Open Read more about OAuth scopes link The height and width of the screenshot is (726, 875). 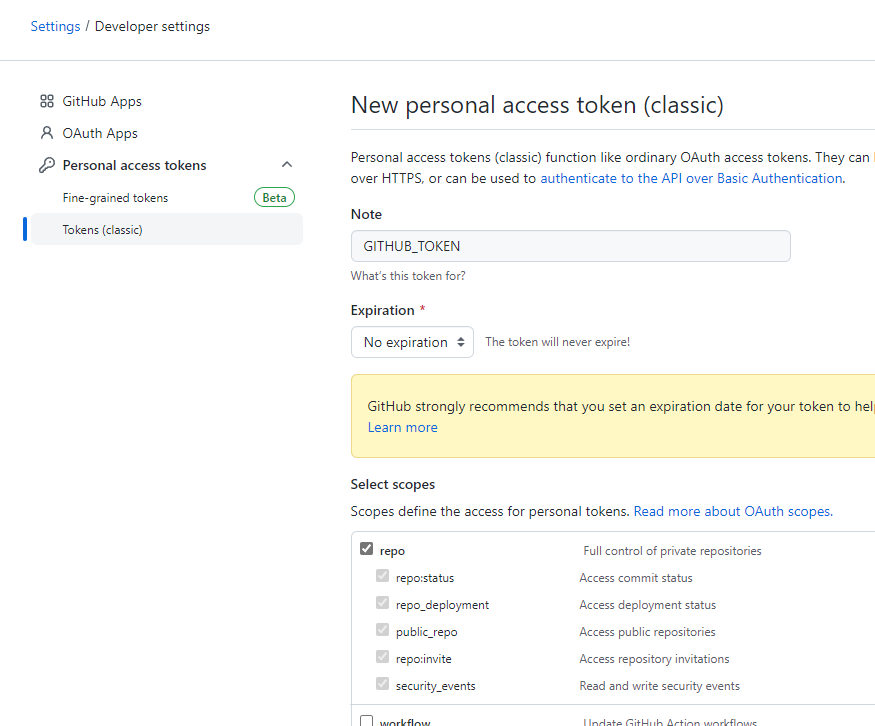click(733, 511)
